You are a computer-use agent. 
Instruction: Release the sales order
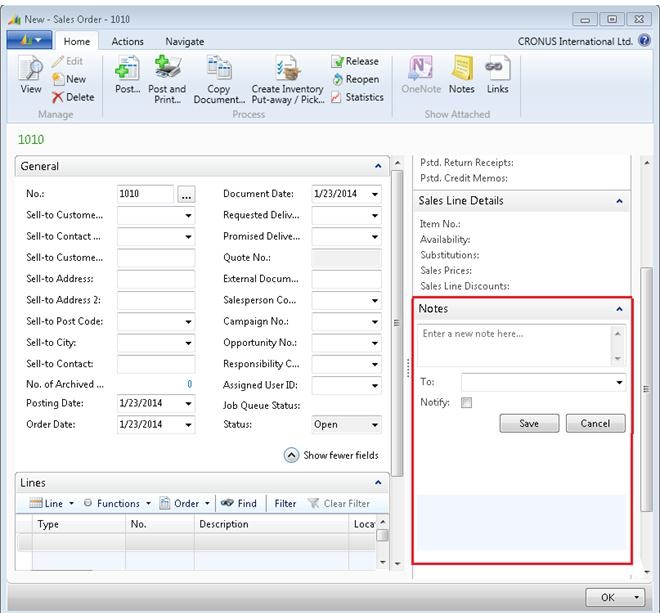click(x=355, y=61)
